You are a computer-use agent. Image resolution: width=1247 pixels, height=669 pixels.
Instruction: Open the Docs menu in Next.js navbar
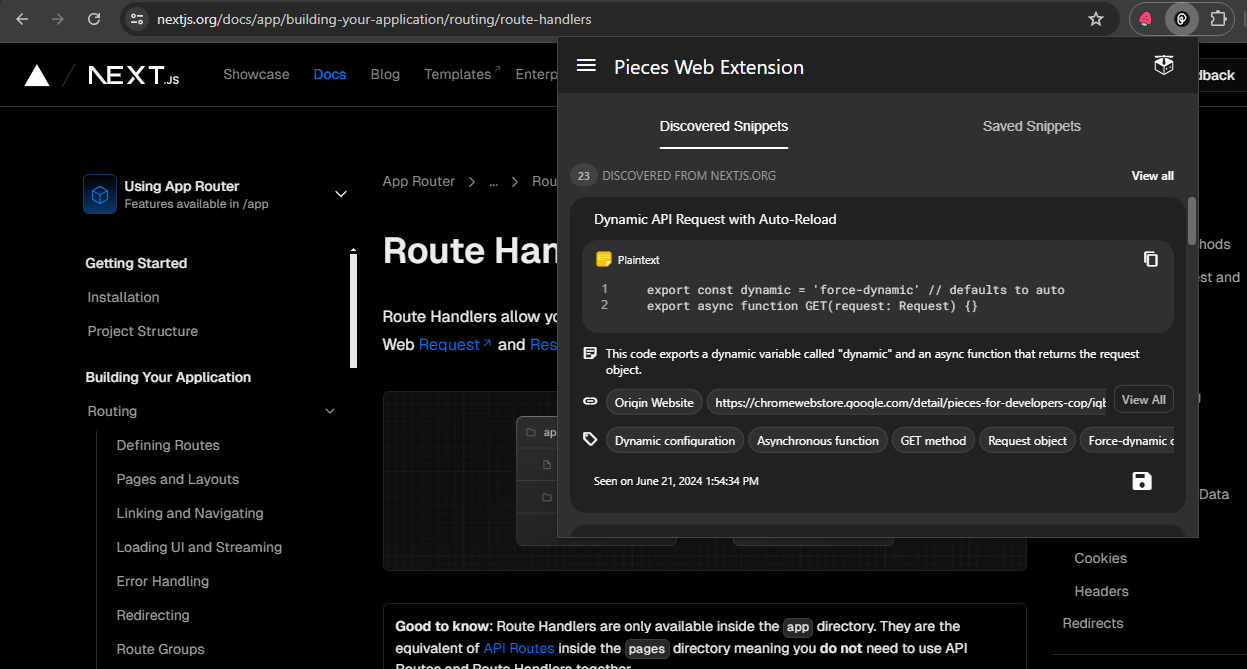pos(329,73)
